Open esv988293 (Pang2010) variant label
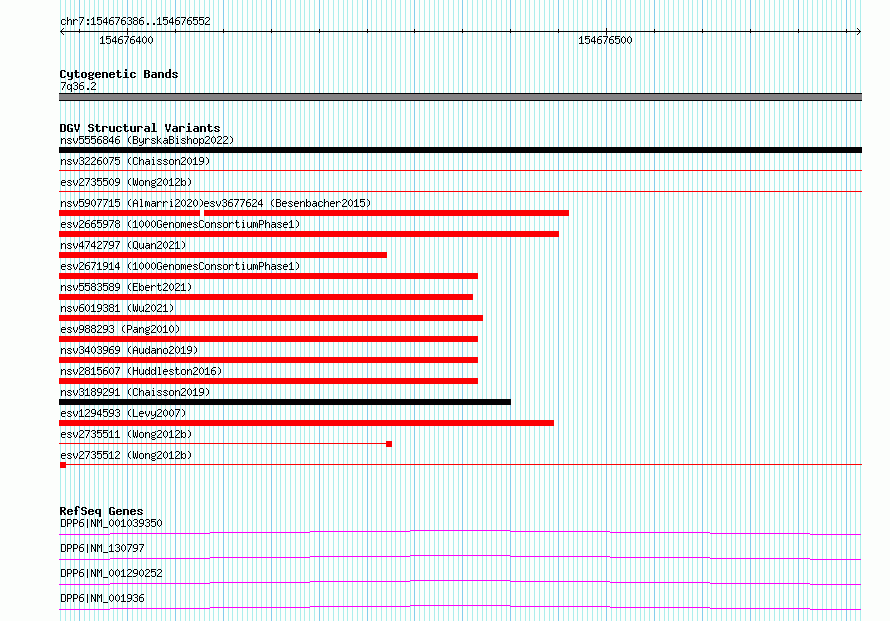 [x=120, y=329]
